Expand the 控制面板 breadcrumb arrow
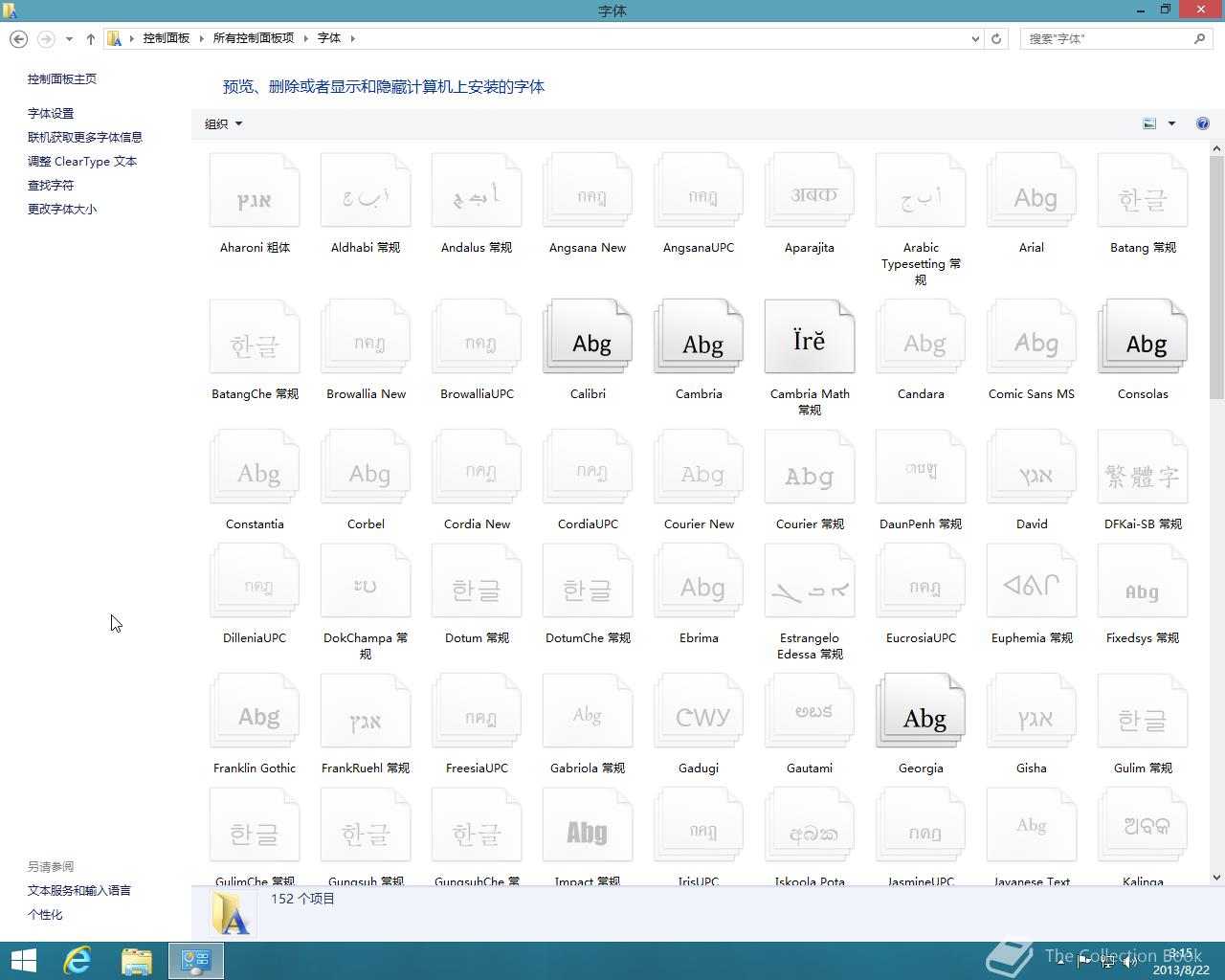1225x980 pixels. 200,38
